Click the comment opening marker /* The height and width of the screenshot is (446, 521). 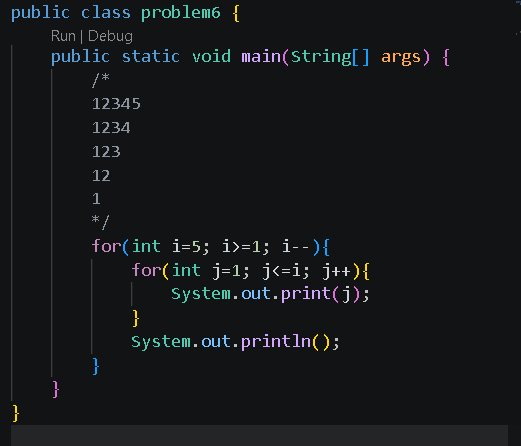pos(101,80)
